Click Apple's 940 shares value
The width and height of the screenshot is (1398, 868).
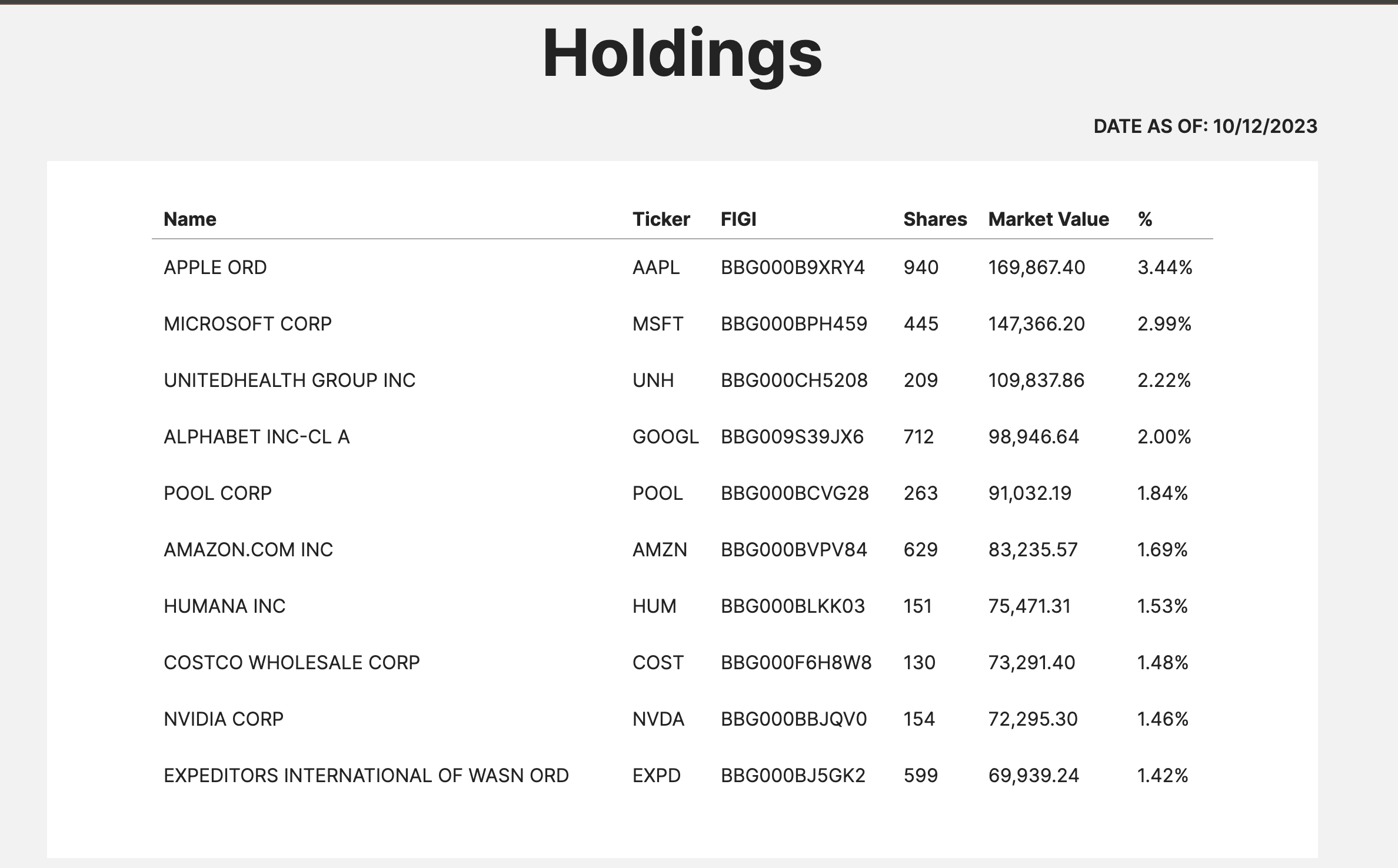coord(921,268)
